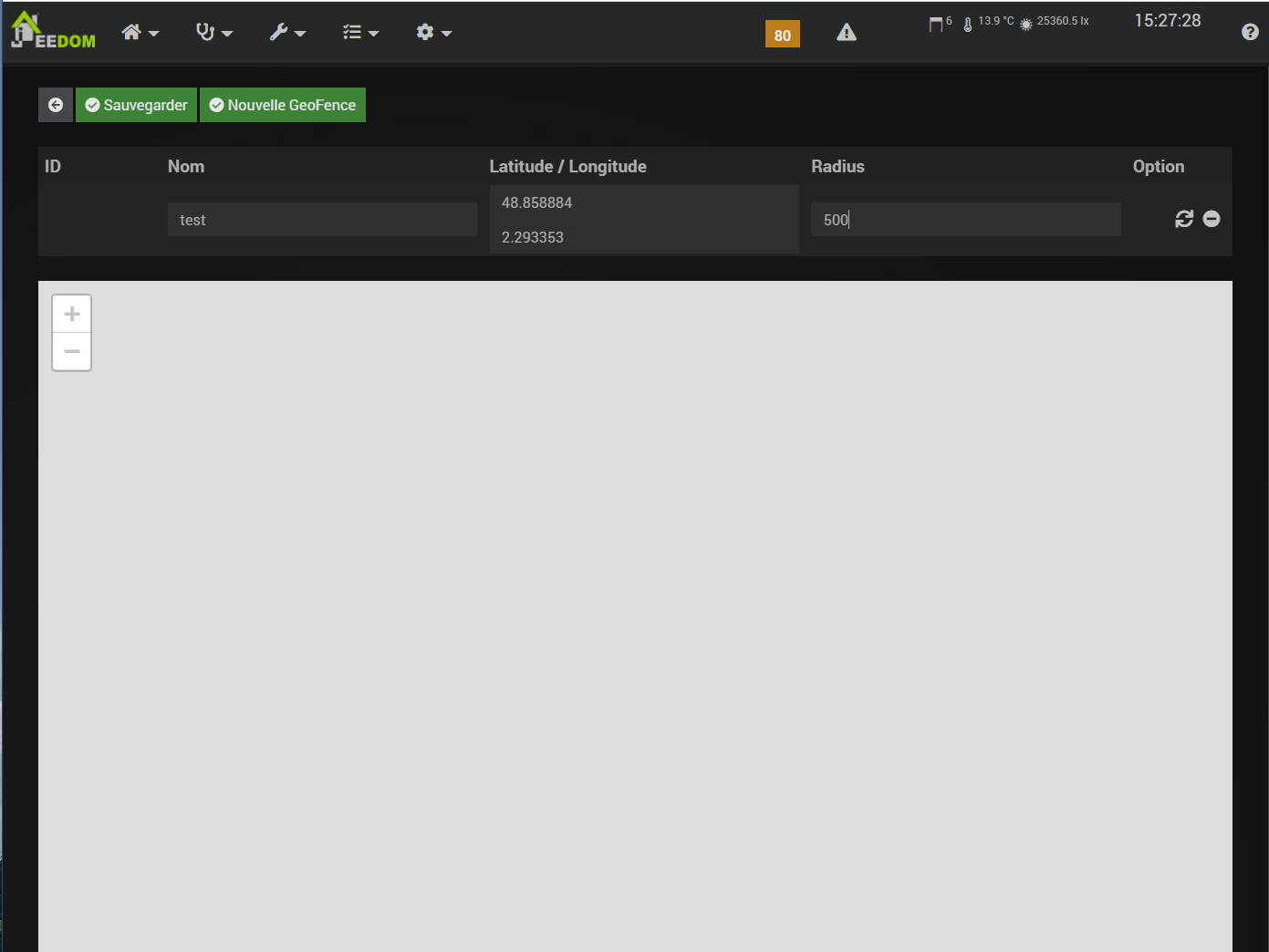Open the Home menu dropdown
Screen dimensions: 1269x952
pos(140,33)
